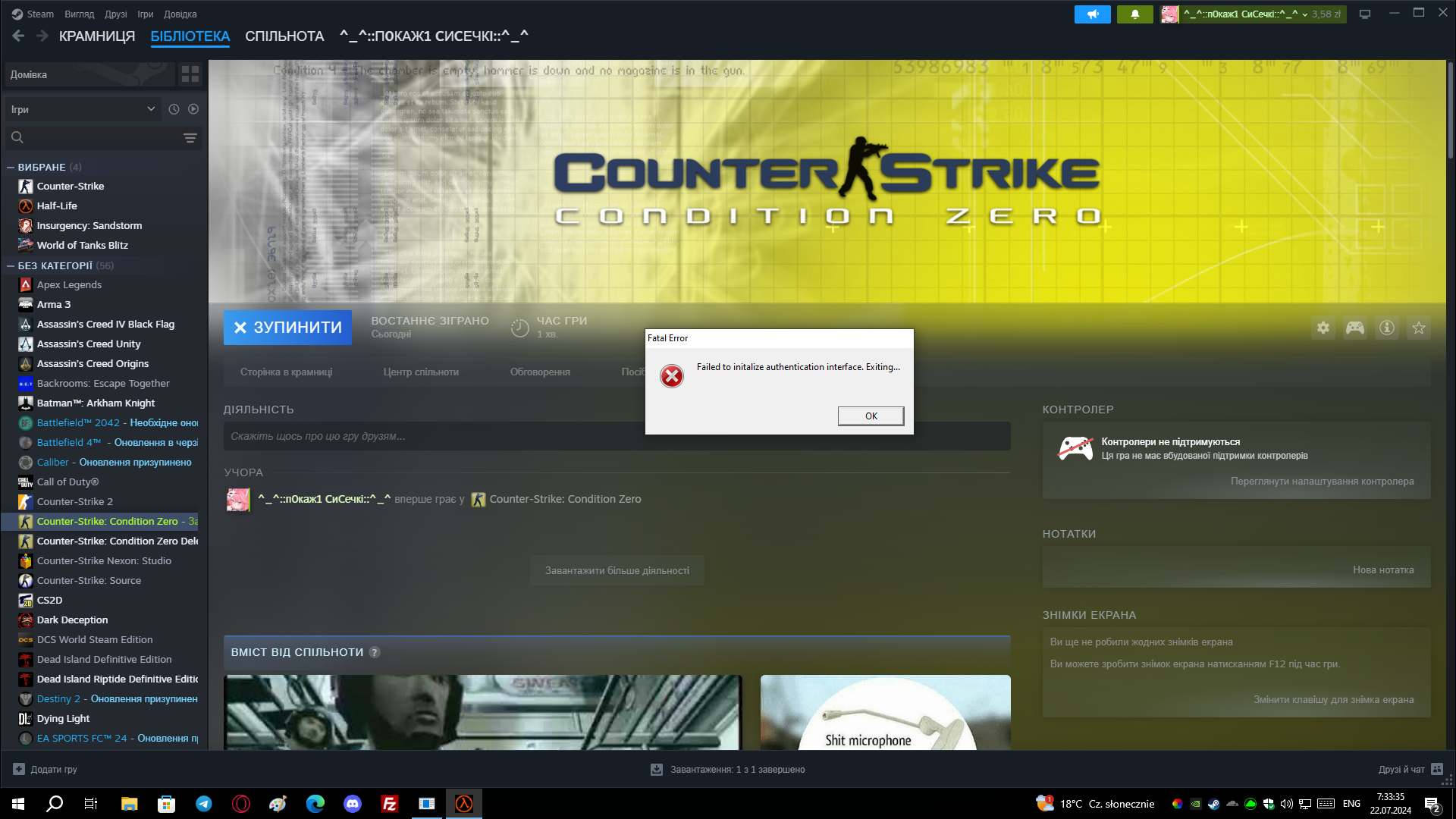Click the game settings gear icon
Viewport: 1456px width, 819px height.
1323,328
